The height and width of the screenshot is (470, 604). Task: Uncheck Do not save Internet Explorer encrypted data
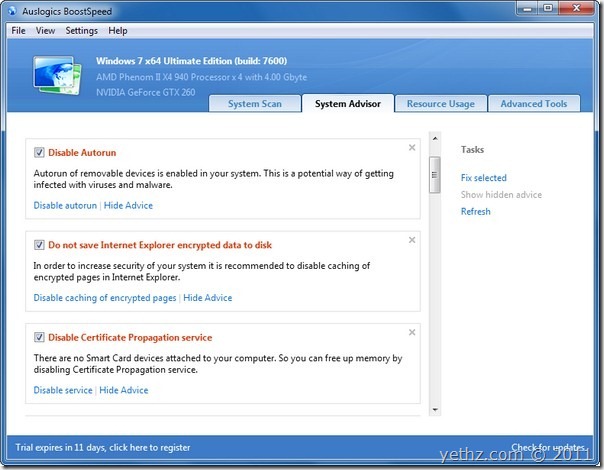(x=39, y=245)
